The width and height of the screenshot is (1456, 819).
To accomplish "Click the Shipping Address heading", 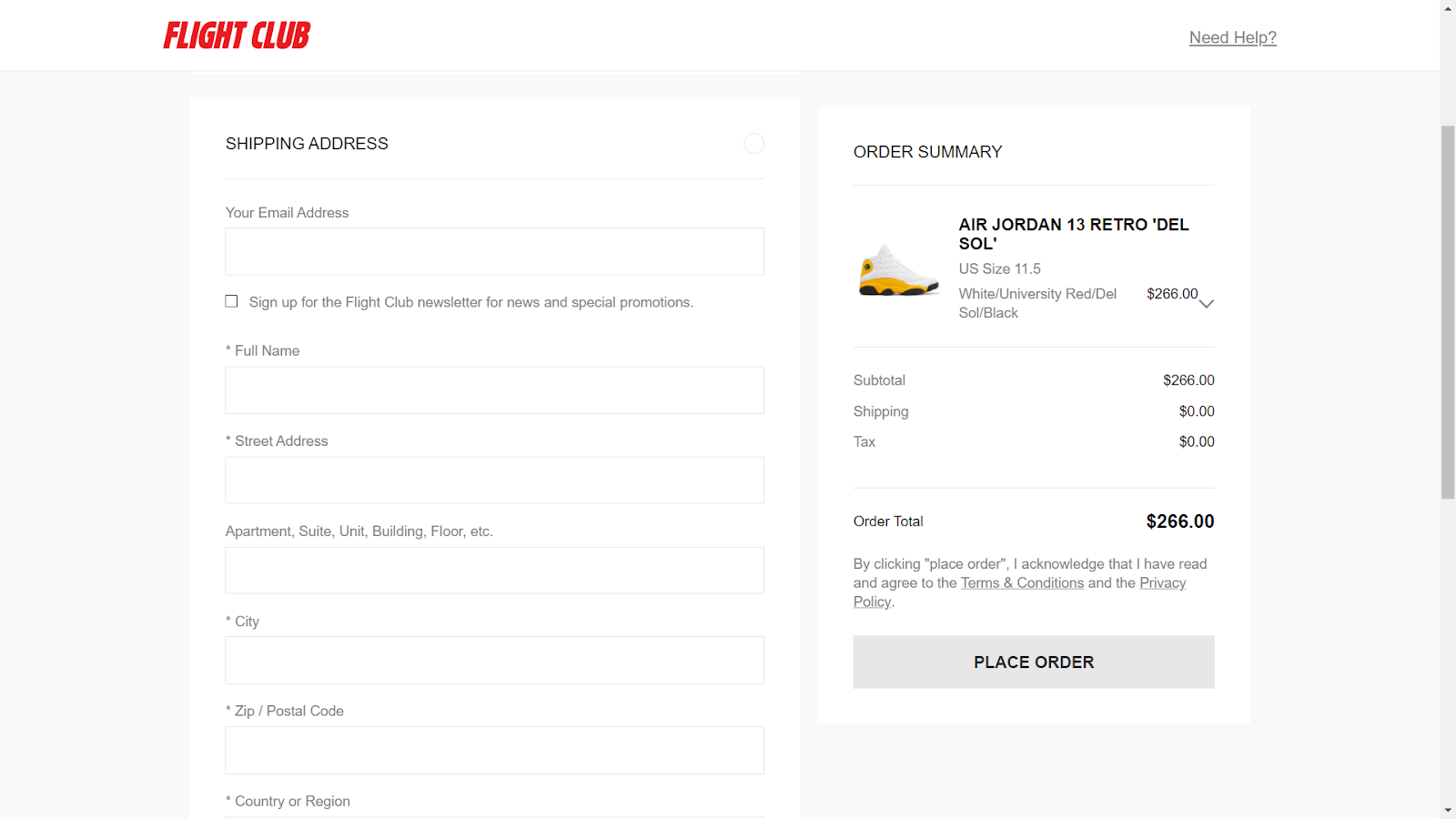I will pyautogui.click(x=307, y=144).
